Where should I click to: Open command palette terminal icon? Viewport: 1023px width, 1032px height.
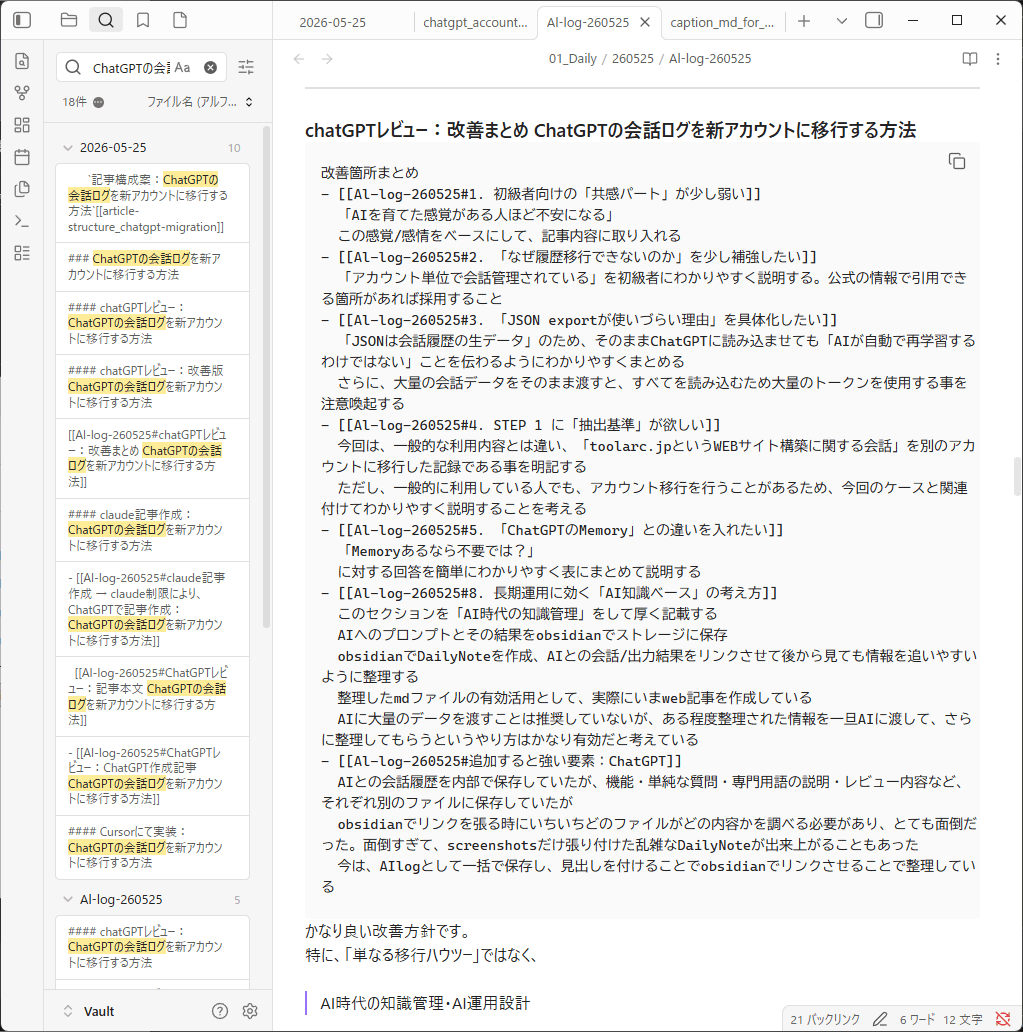pyautogui.click(x=22, y=221)
